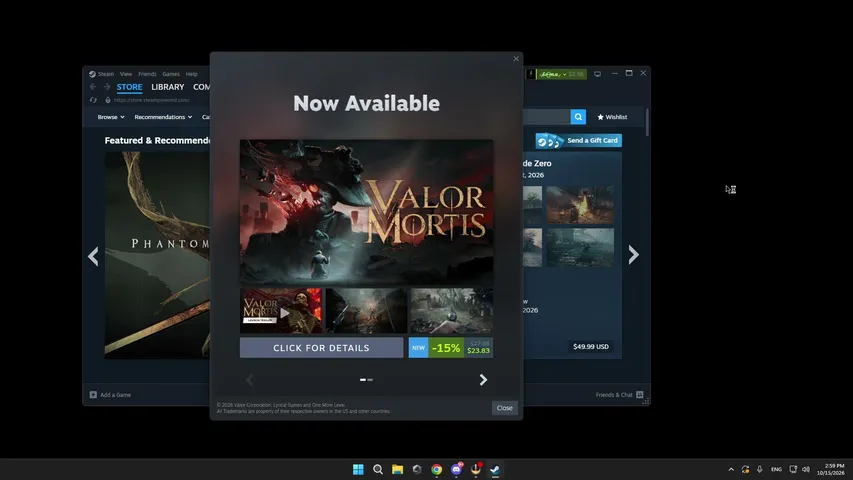Reload the Steam store page
853x480 pixels.
pyautogui.click(x=93, y=100)
